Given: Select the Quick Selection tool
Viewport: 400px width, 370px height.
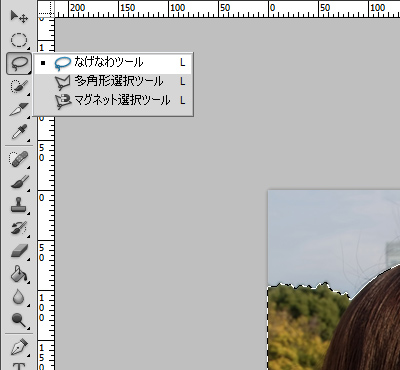Looking at the screenshot, I should (x=19, y=86).
